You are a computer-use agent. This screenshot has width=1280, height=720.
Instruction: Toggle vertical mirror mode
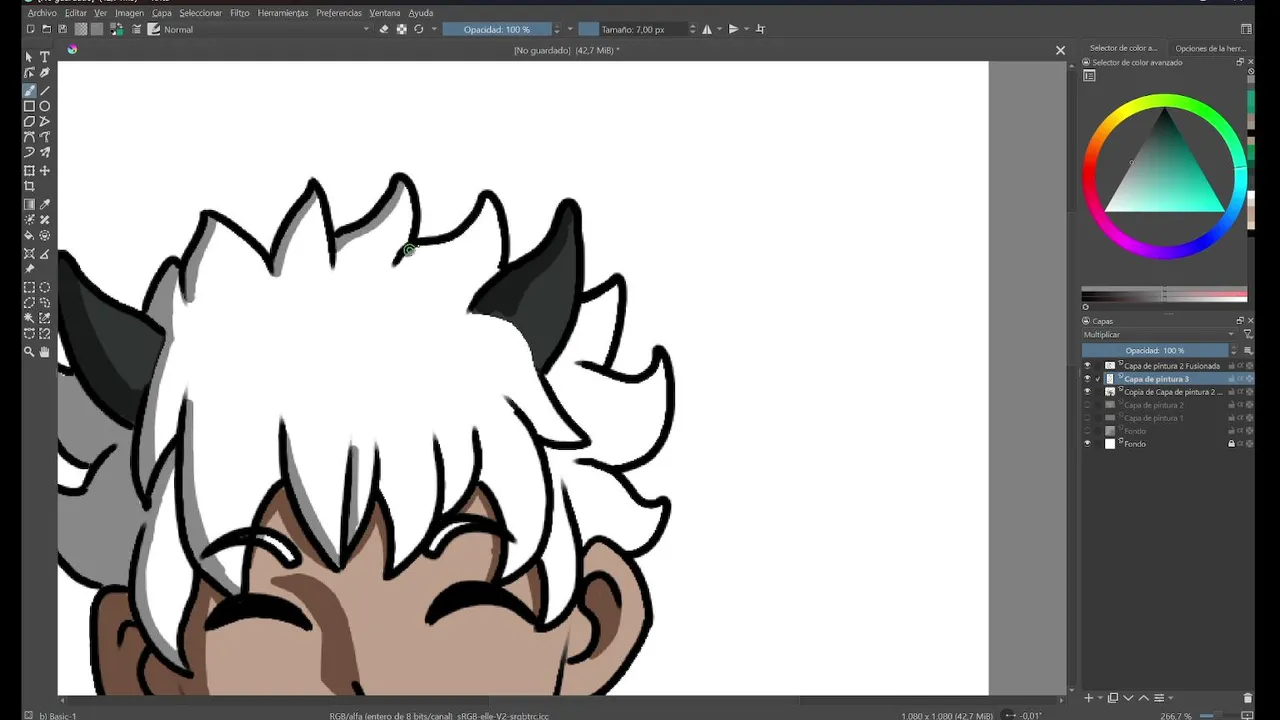click(733, 29)
